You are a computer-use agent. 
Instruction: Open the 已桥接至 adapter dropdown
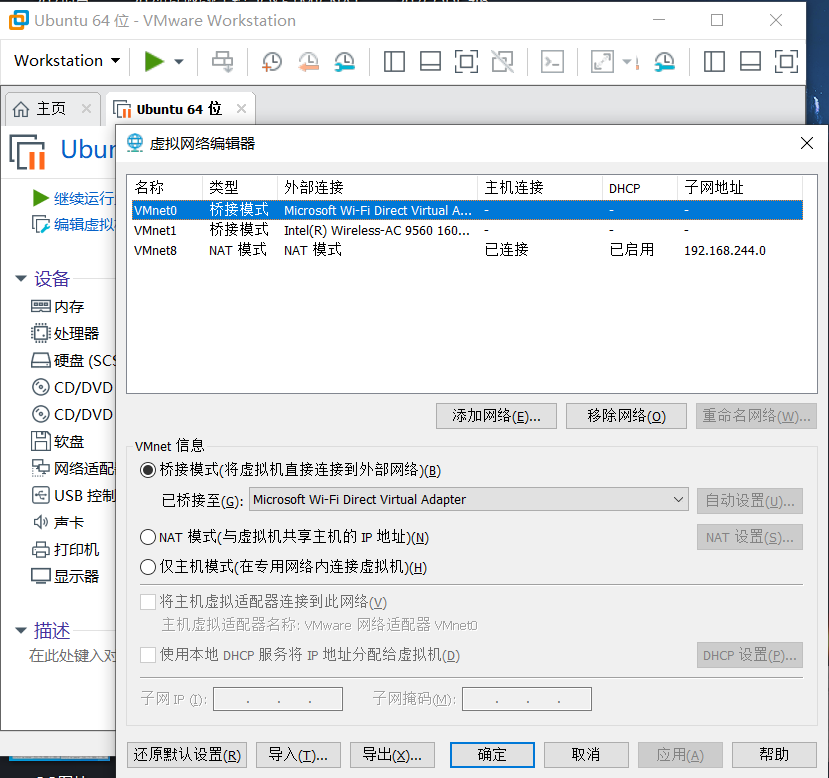coord(468,499)
